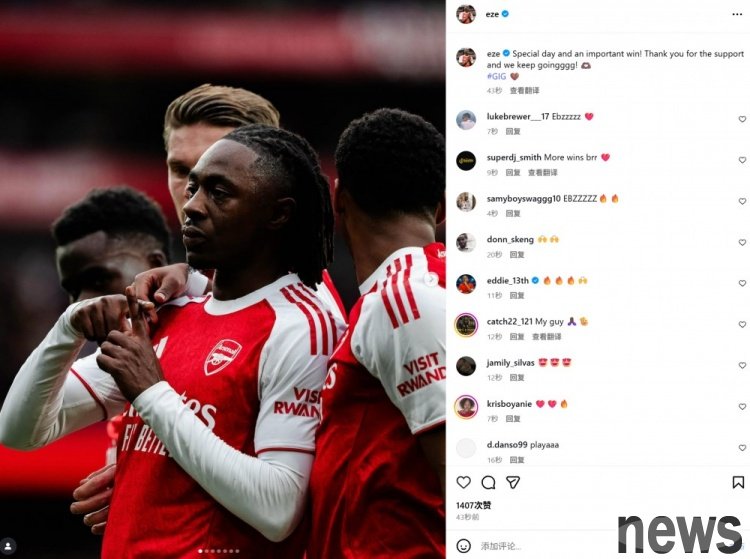The height and width of the screenshot is (559, 750).
Task: Advance to next photo with carousel arrow
Action: click(x=431, y=279)
